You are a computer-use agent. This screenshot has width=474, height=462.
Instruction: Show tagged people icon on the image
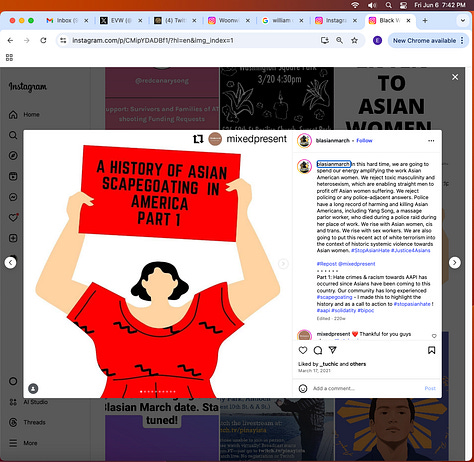pyautogui.click(x=33, y=388)
